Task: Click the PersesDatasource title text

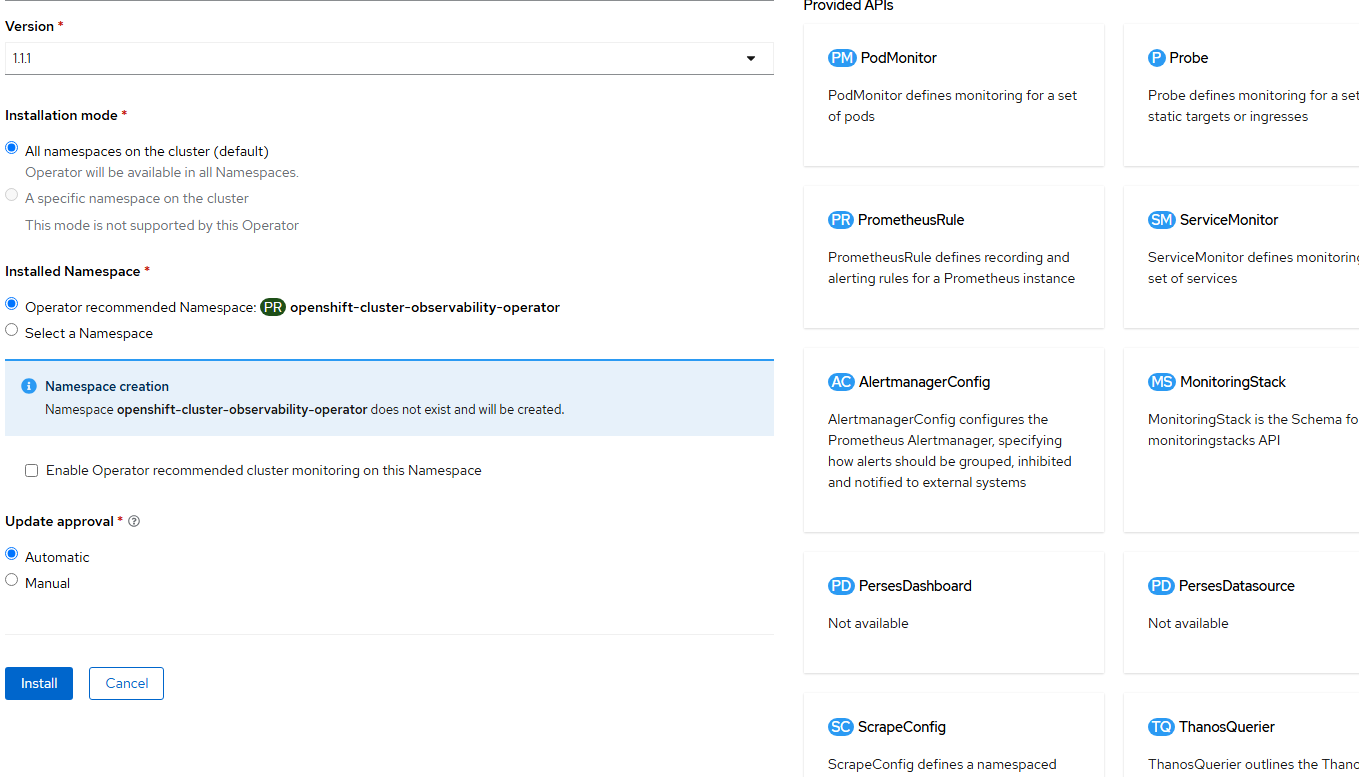Action: coord(1237,586)
